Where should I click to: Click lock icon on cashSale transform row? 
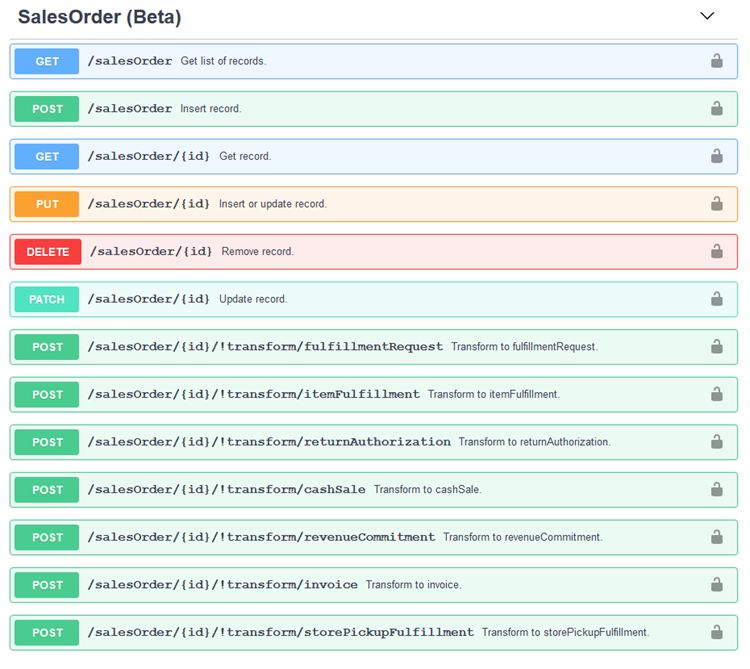(x=717, y=489)
